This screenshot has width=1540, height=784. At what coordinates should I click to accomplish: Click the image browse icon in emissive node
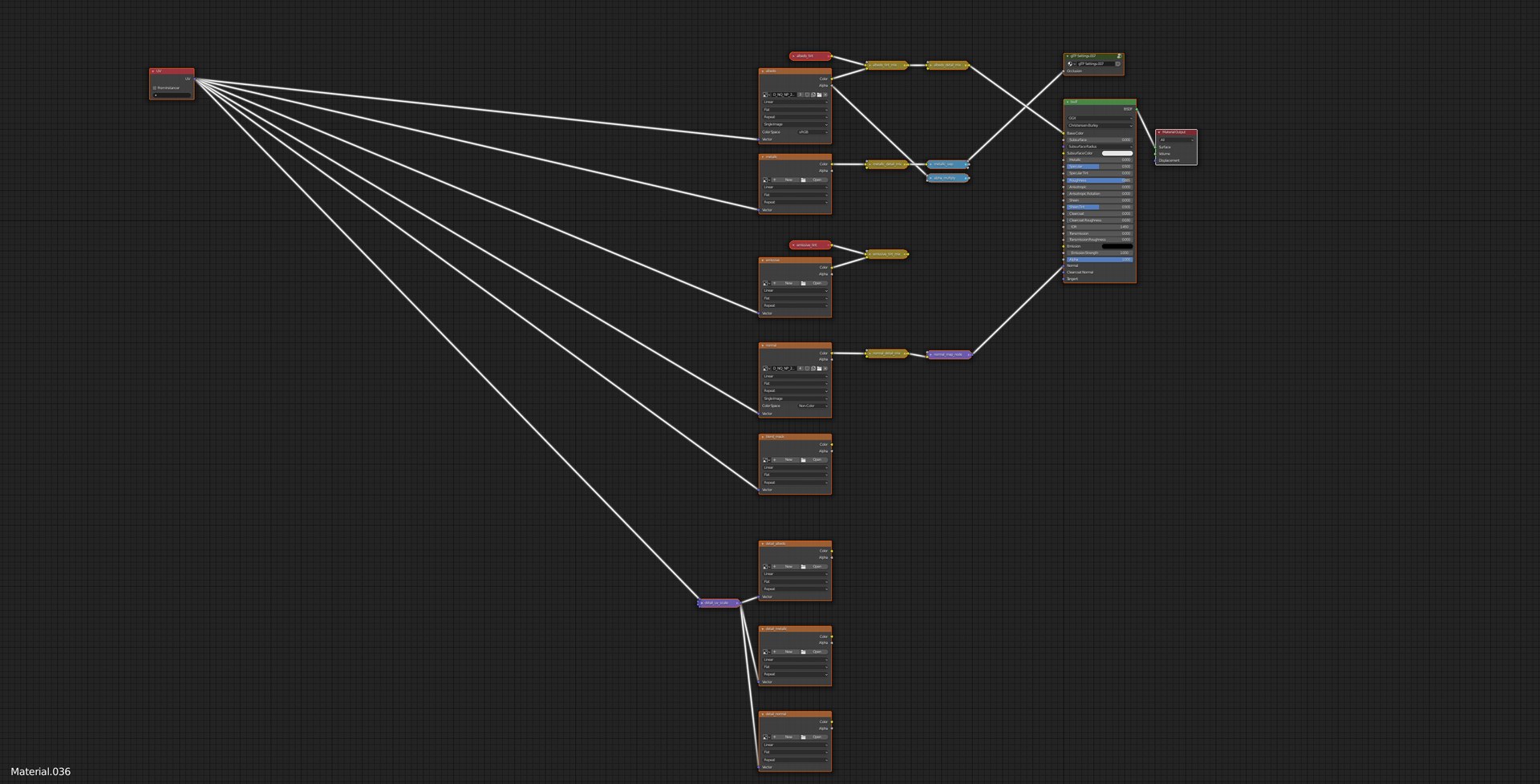[x=765, y=283]
